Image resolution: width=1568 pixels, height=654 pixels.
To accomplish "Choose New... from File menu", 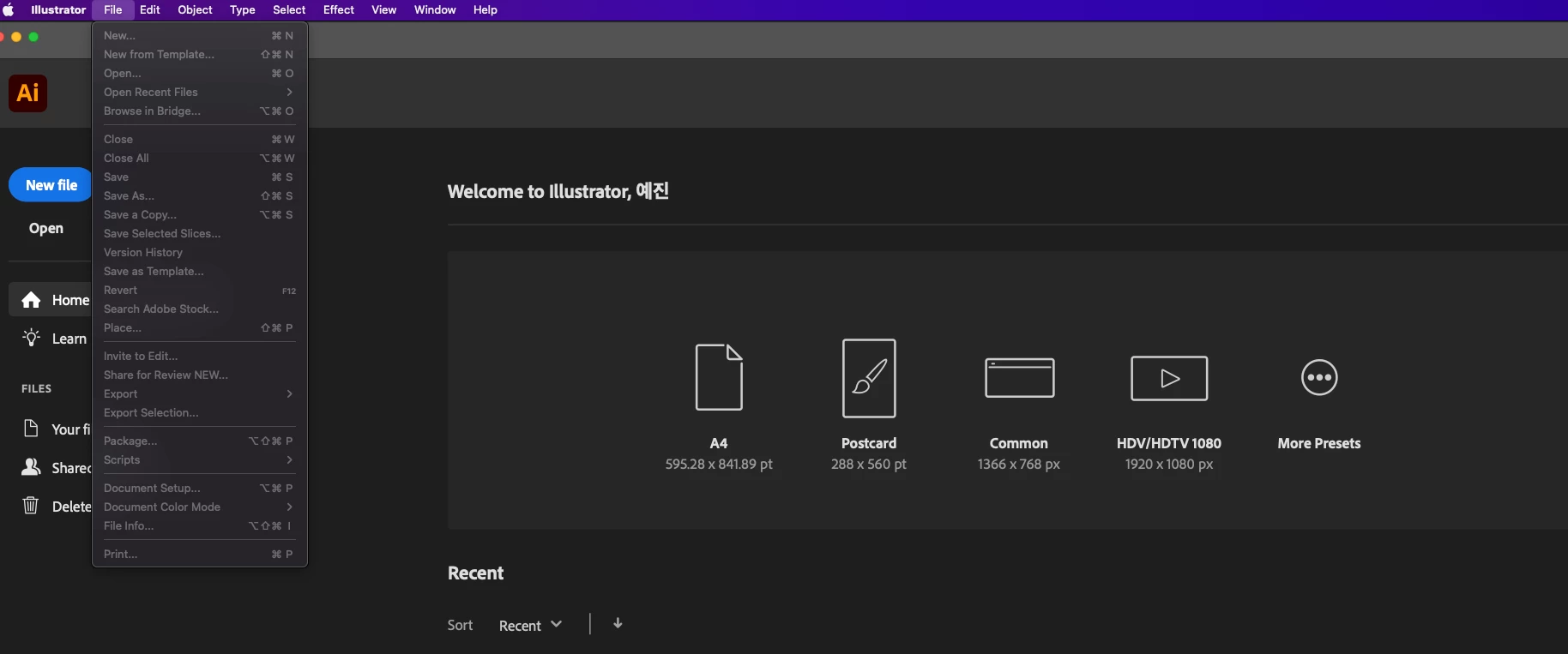I will (x=199, y=35).
